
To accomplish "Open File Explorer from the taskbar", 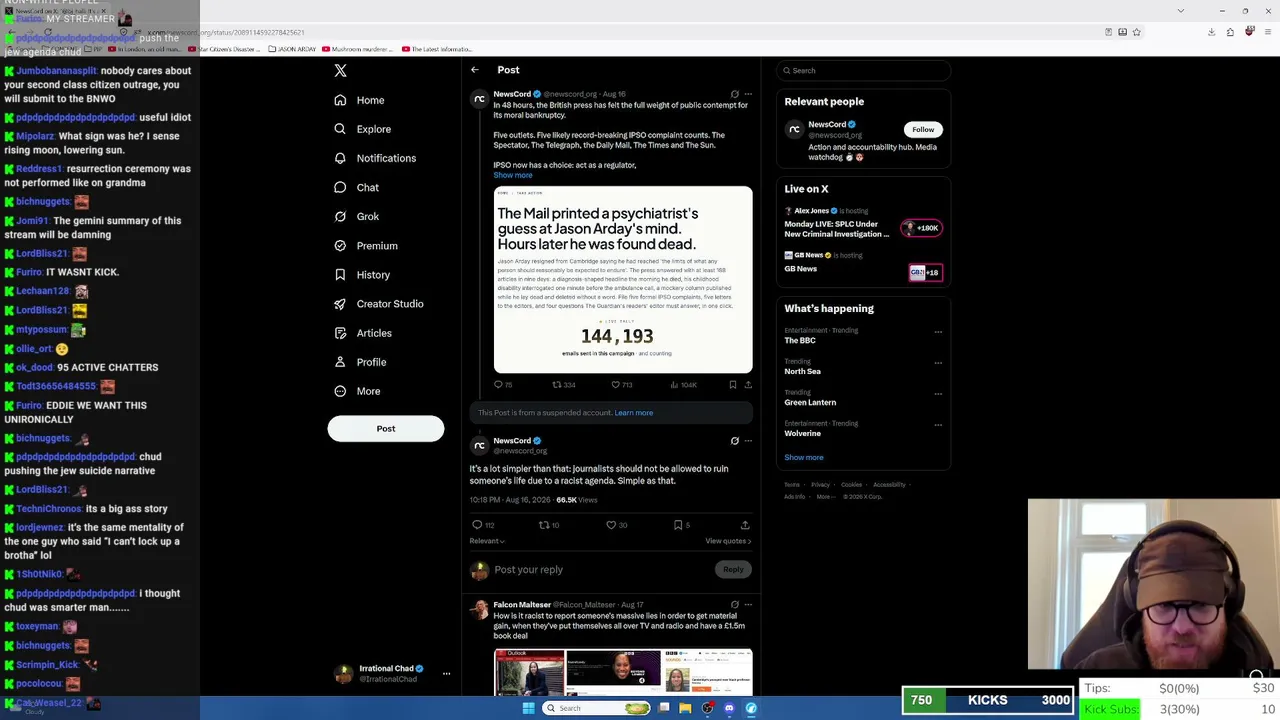I will click(x=686, y=708).
